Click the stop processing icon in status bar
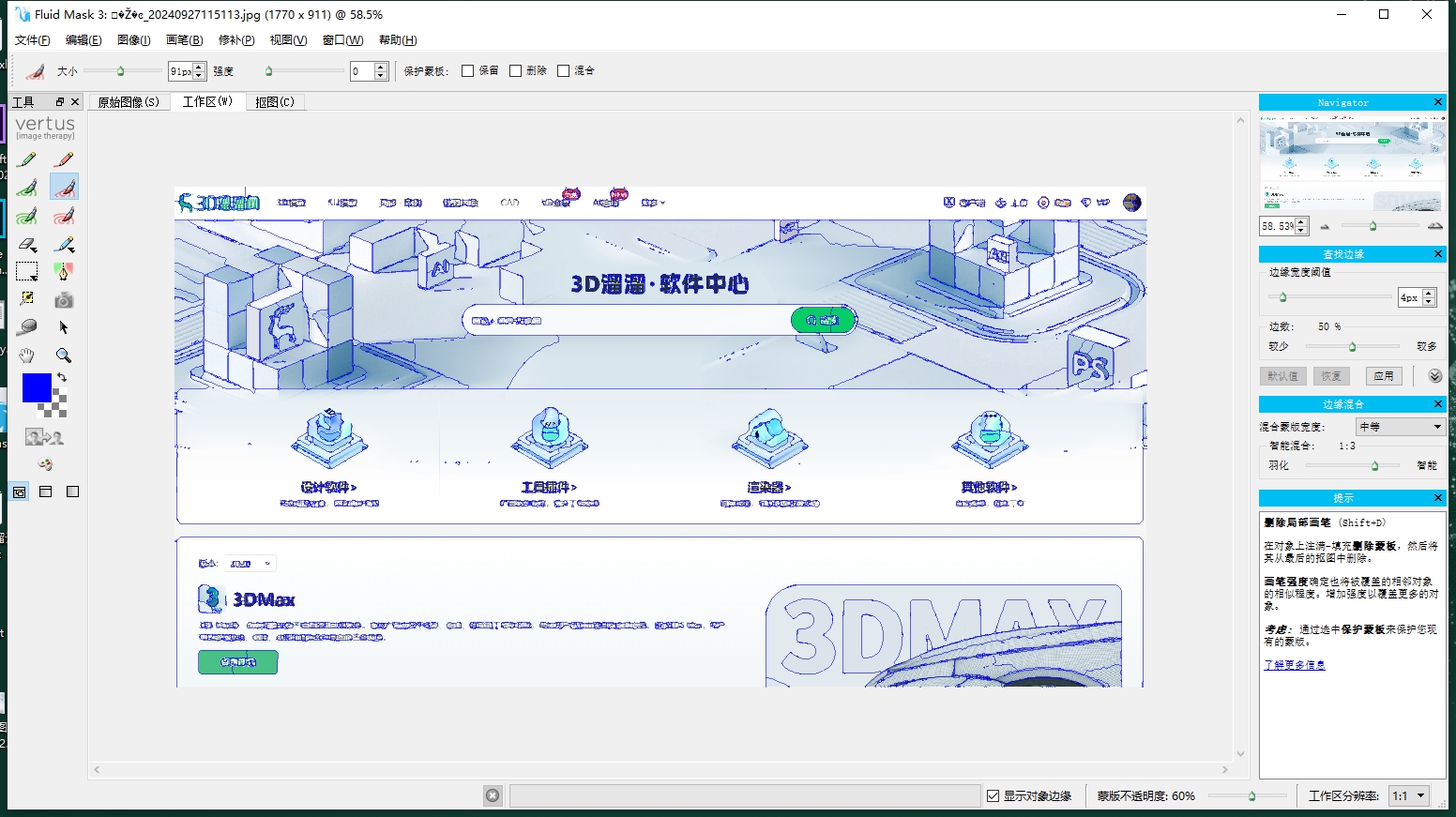 493,795
